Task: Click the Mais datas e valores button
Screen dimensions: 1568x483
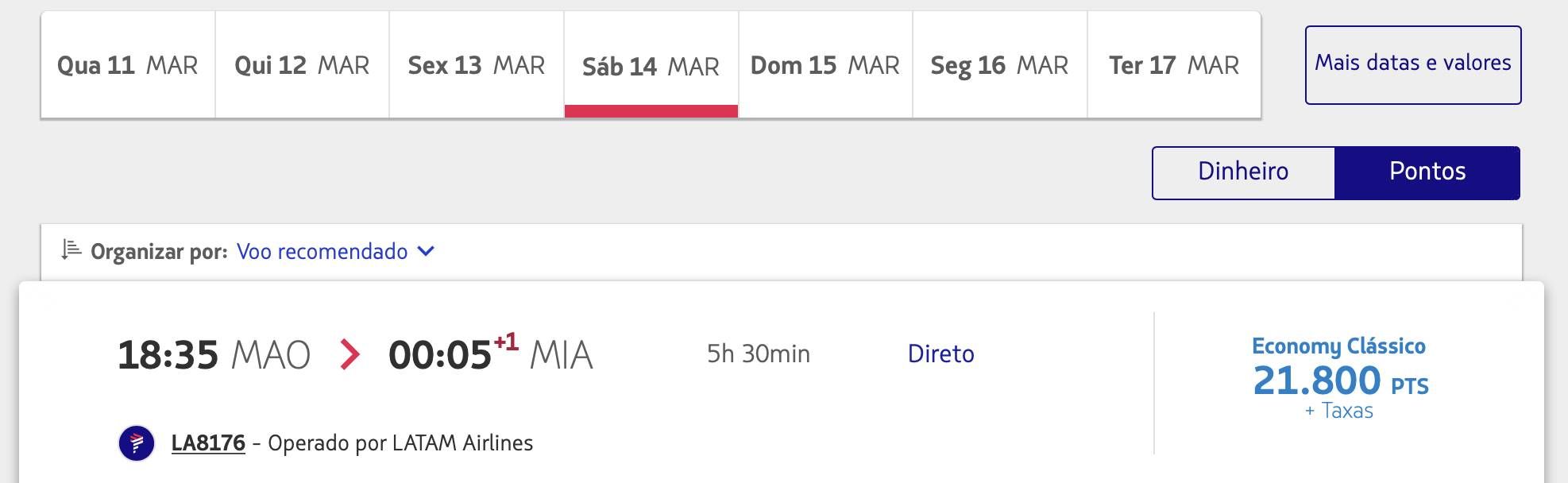Action: click(1413, 65)
